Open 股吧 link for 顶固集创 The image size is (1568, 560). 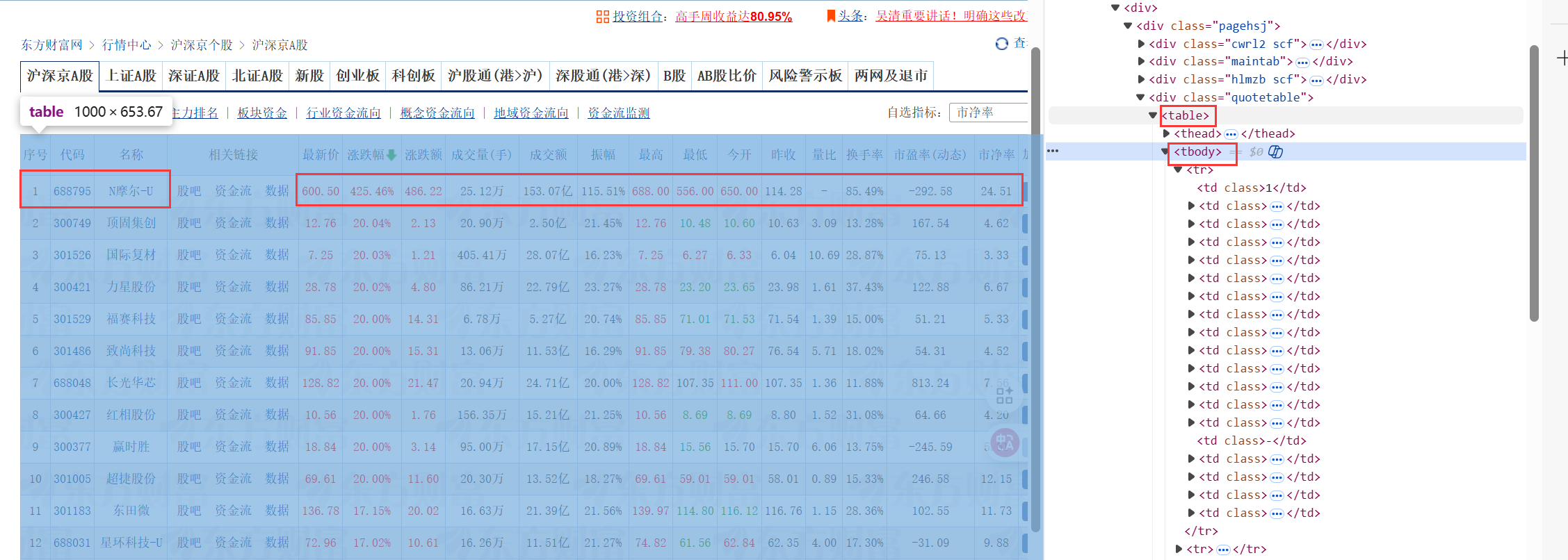point(188,223)
